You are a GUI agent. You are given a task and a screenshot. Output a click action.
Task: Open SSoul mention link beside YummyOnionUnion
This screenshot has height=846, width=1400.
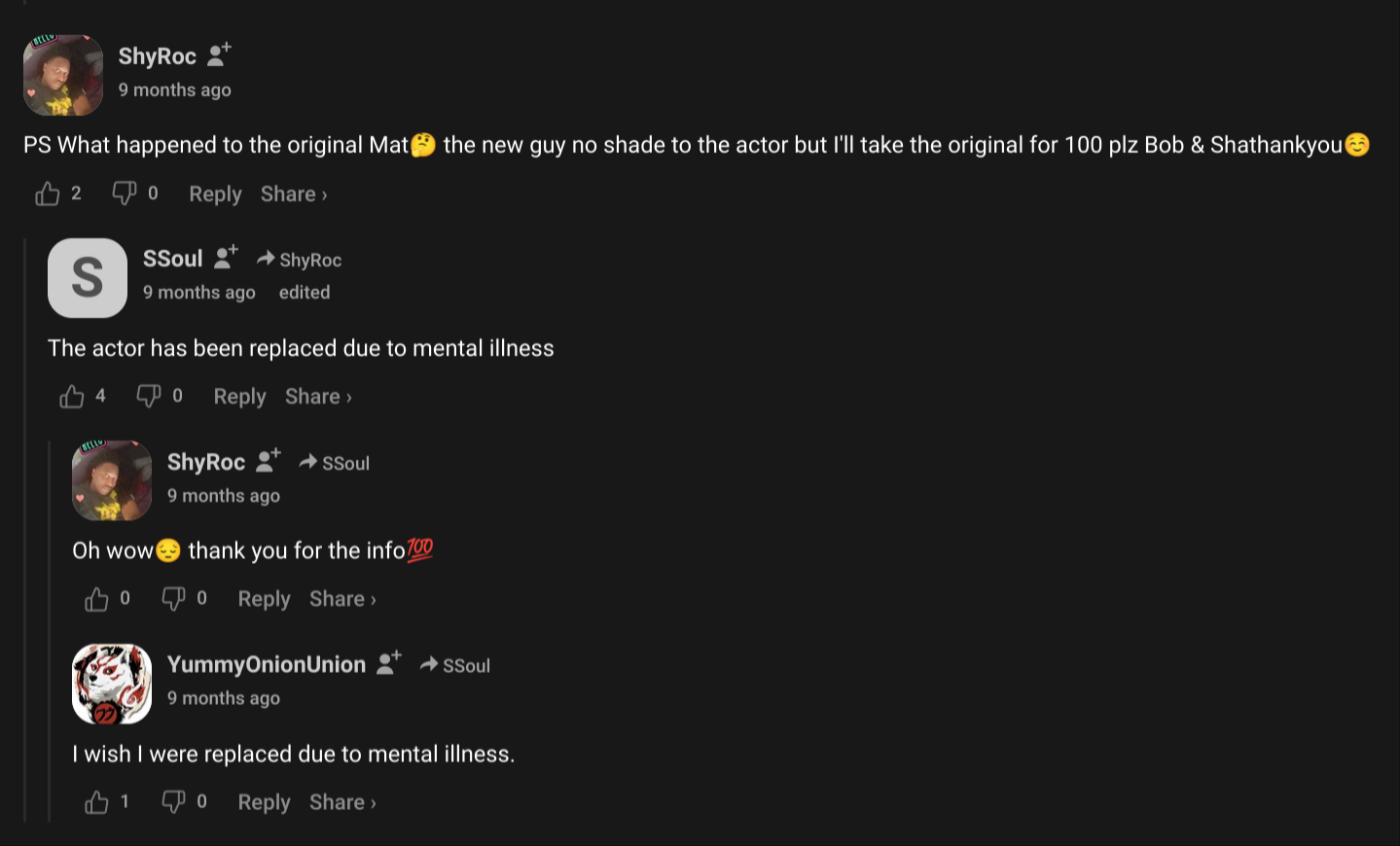click(465, 665)
